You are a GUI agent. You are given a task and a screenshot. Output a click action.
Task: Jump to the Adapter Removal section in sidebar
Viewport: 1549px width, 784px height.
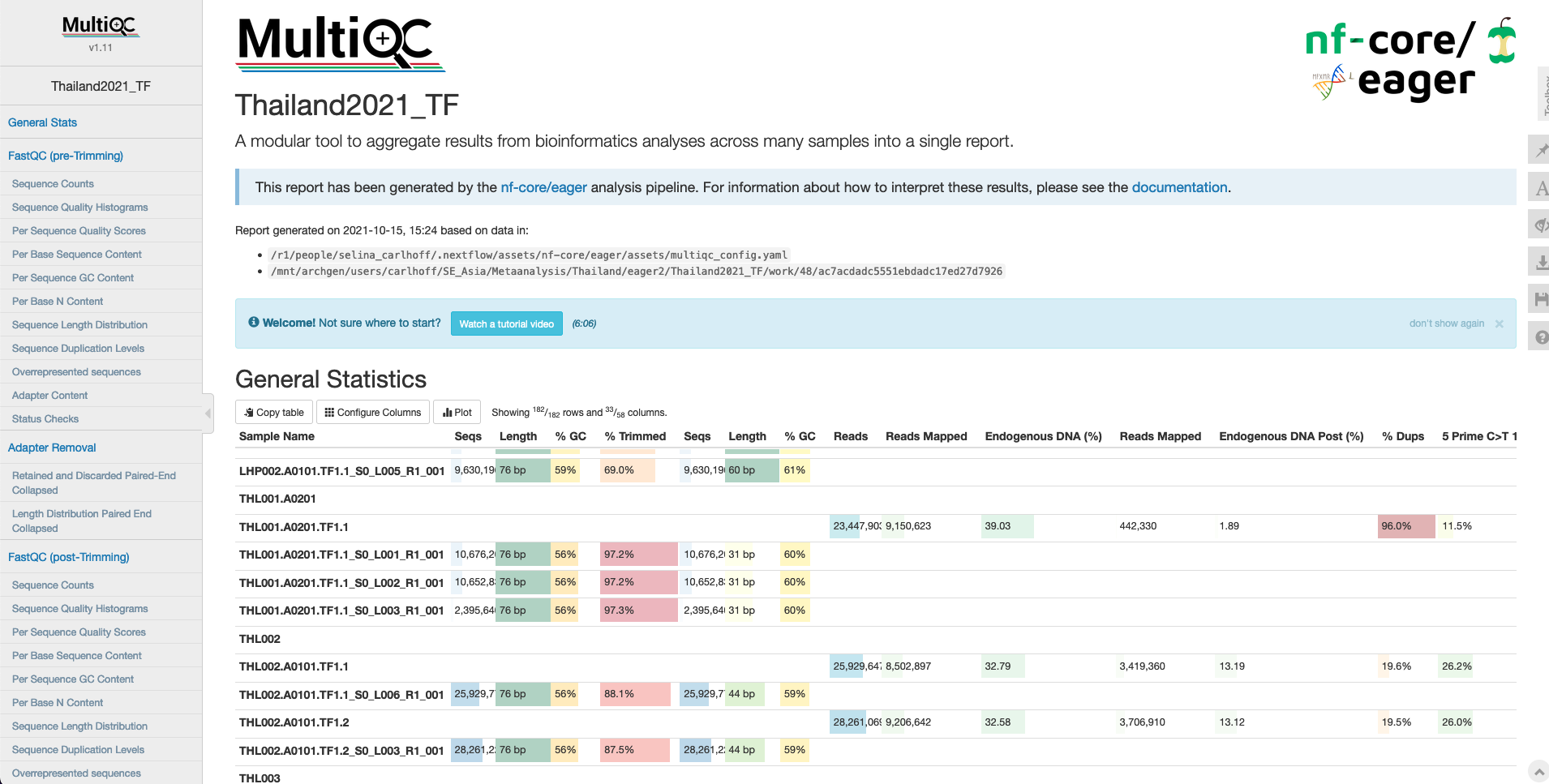[52, 448]
